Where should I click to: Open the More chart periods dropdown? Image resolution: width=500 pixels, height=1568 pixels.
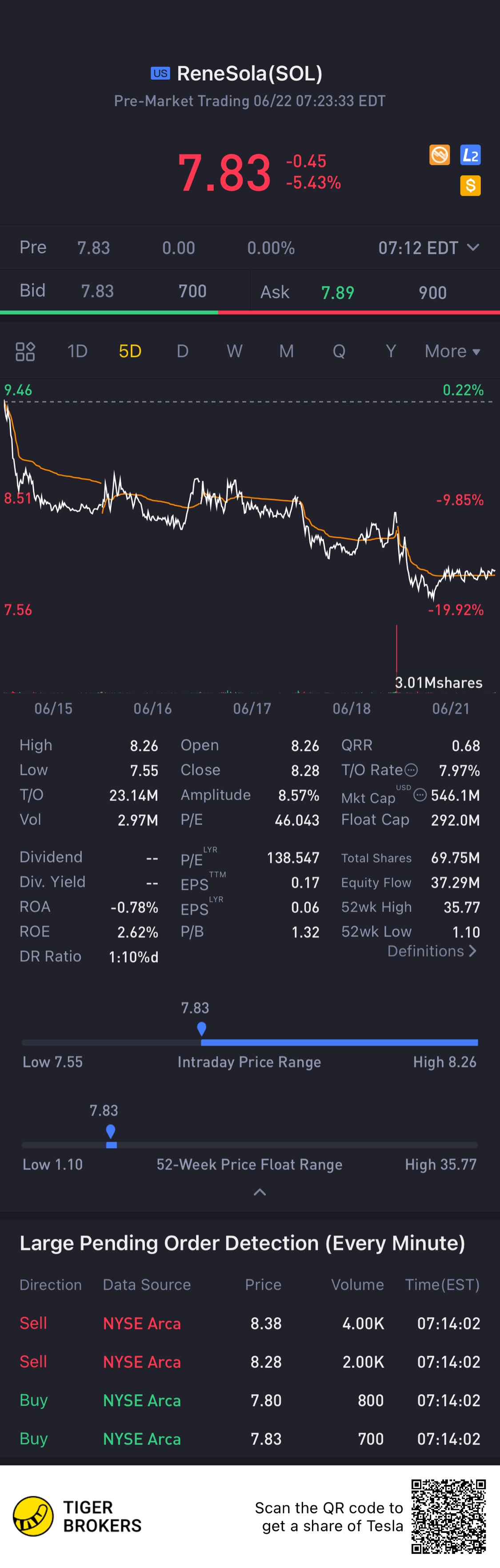coord(452,351)
